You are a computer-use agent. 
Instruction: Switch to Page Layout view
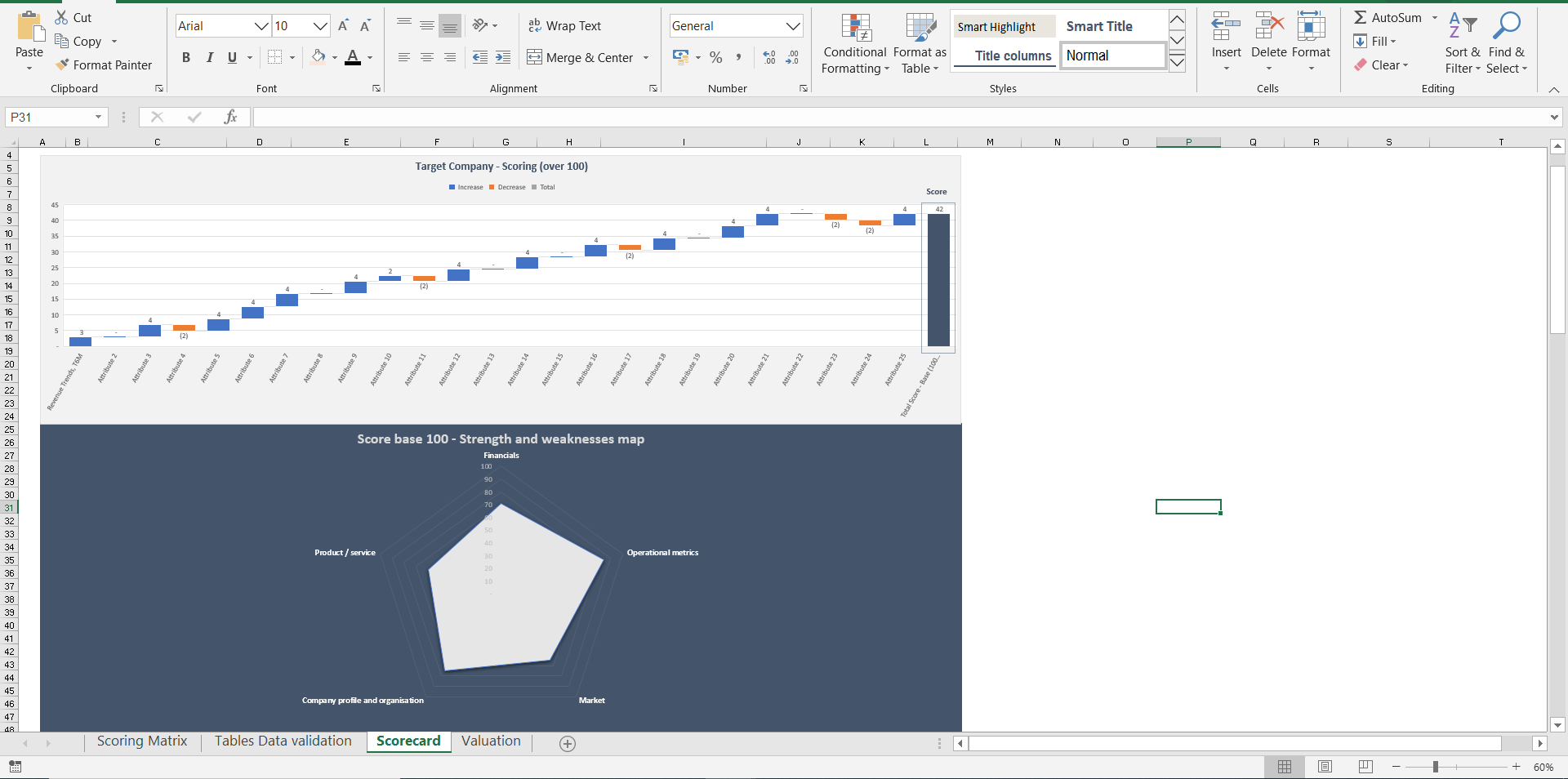(1325, 767)
